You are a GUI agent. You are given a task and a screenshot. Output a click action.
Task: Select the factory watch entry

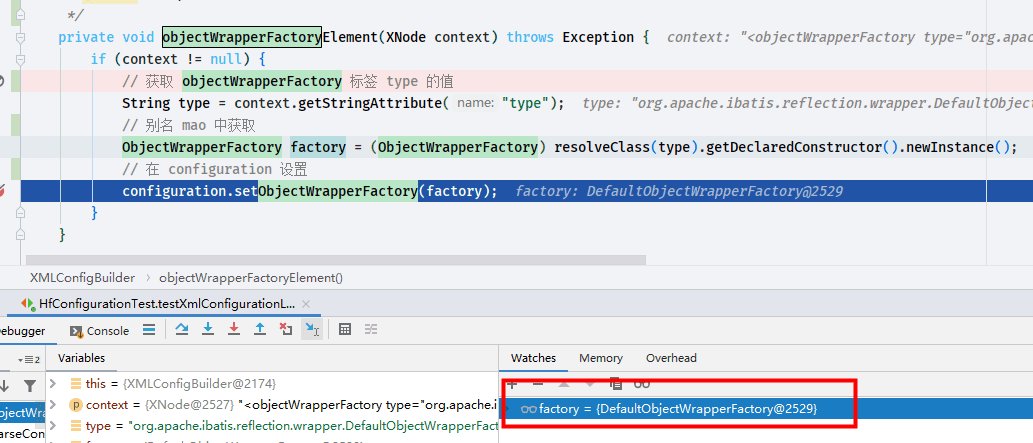coord(679,409)
